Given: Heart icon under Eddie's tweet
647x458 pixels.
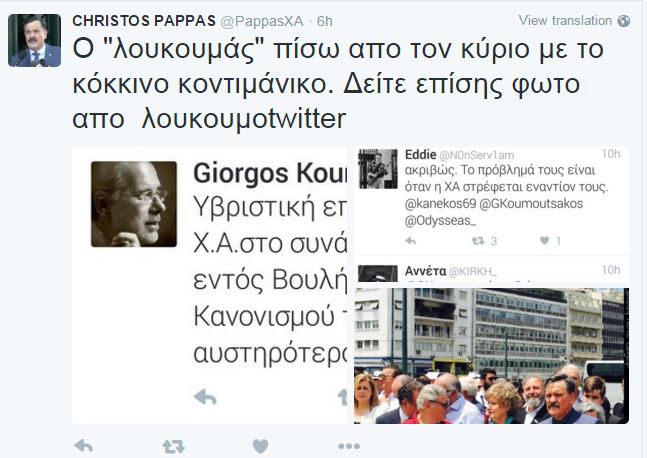Looking at the screenshot, I should [x=545, y=241].
